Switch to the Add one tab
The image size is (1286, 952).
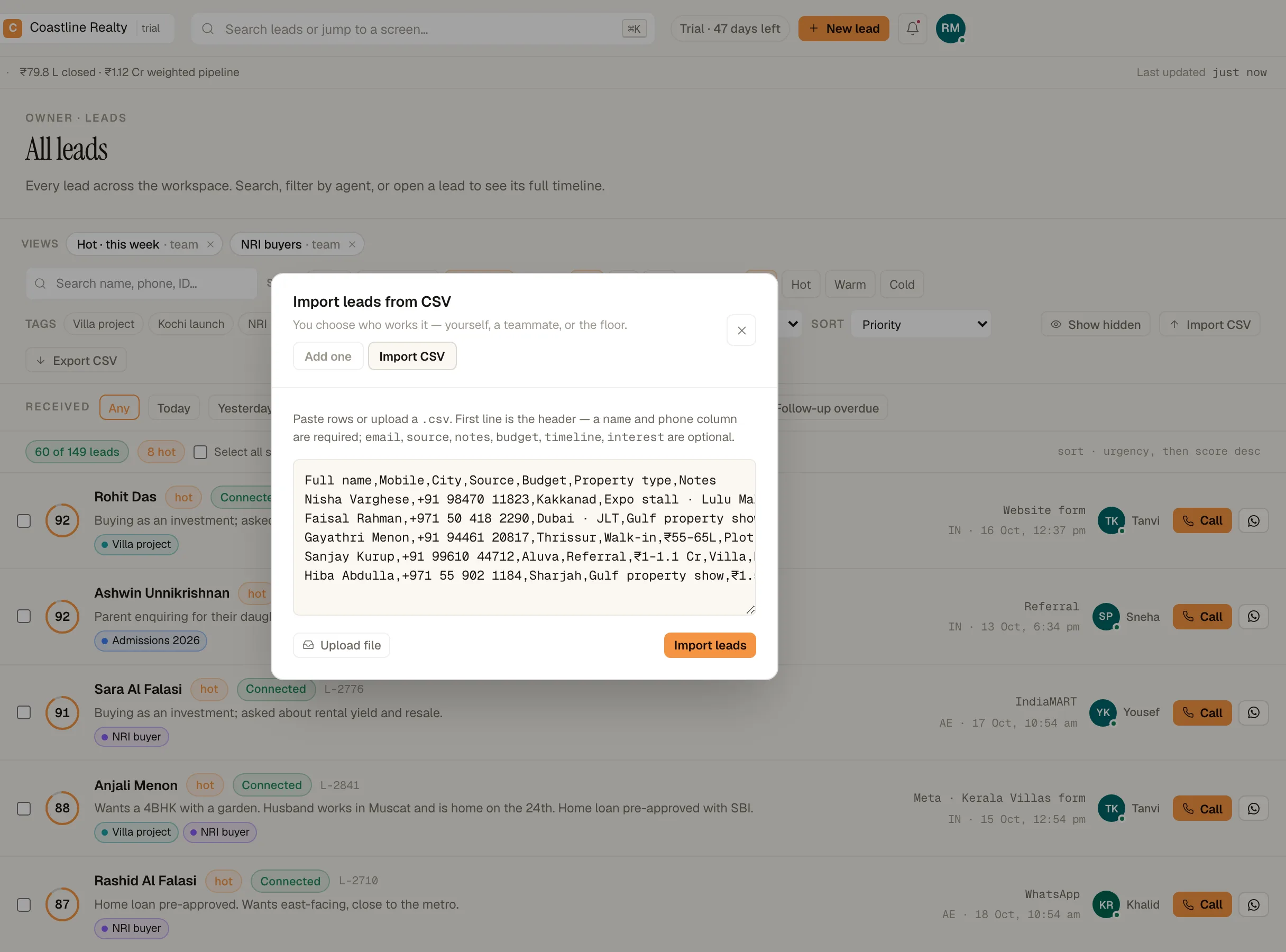coord(328,356)
